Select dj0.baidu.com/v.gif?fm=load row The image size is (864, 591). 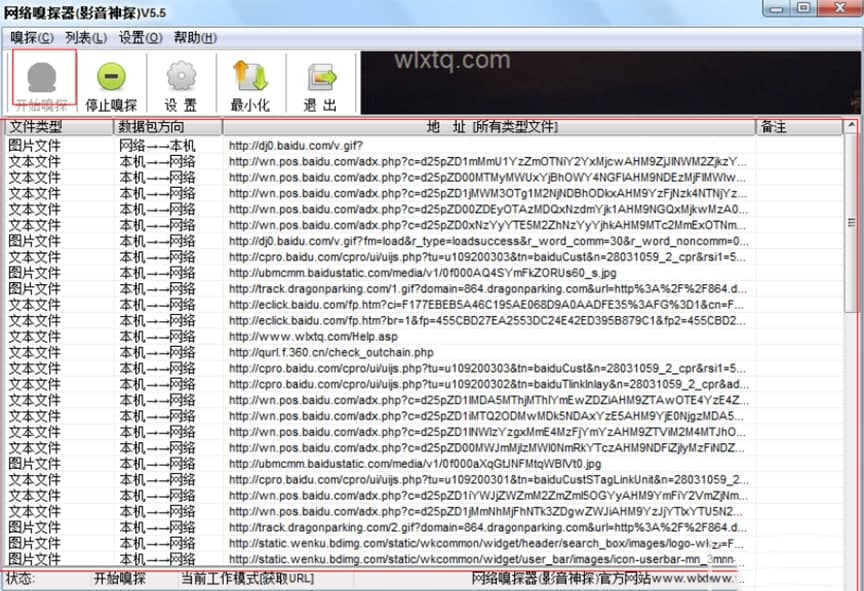click(424, 241)
